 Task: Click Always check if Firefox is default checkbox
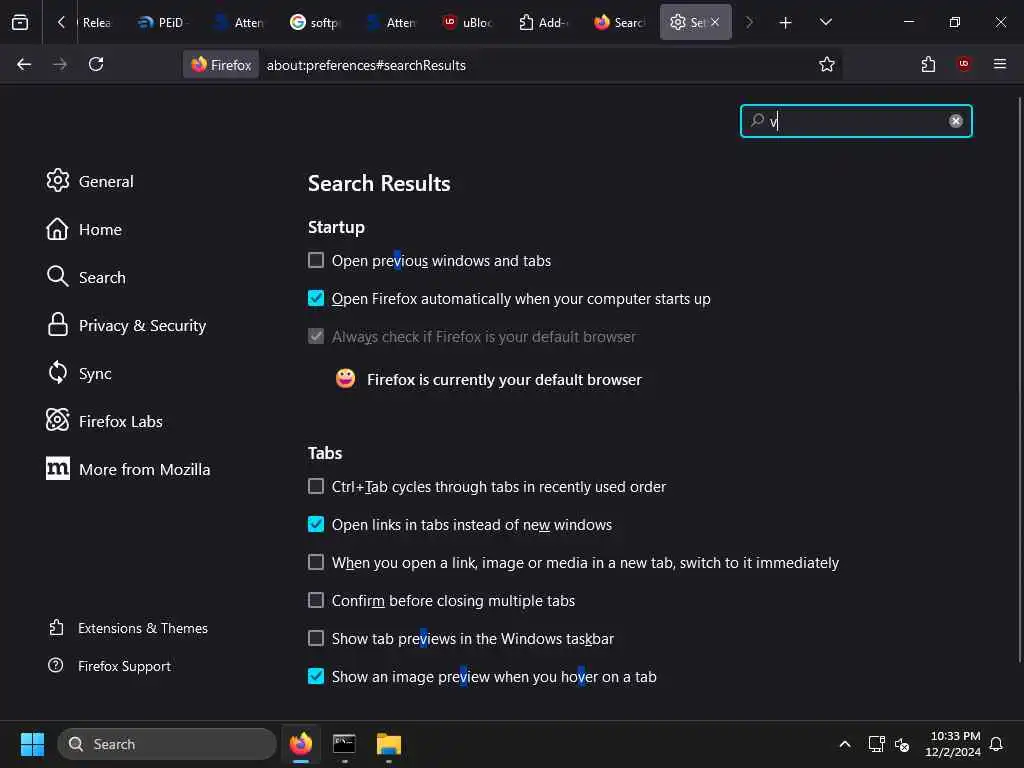tap(316, 336)
